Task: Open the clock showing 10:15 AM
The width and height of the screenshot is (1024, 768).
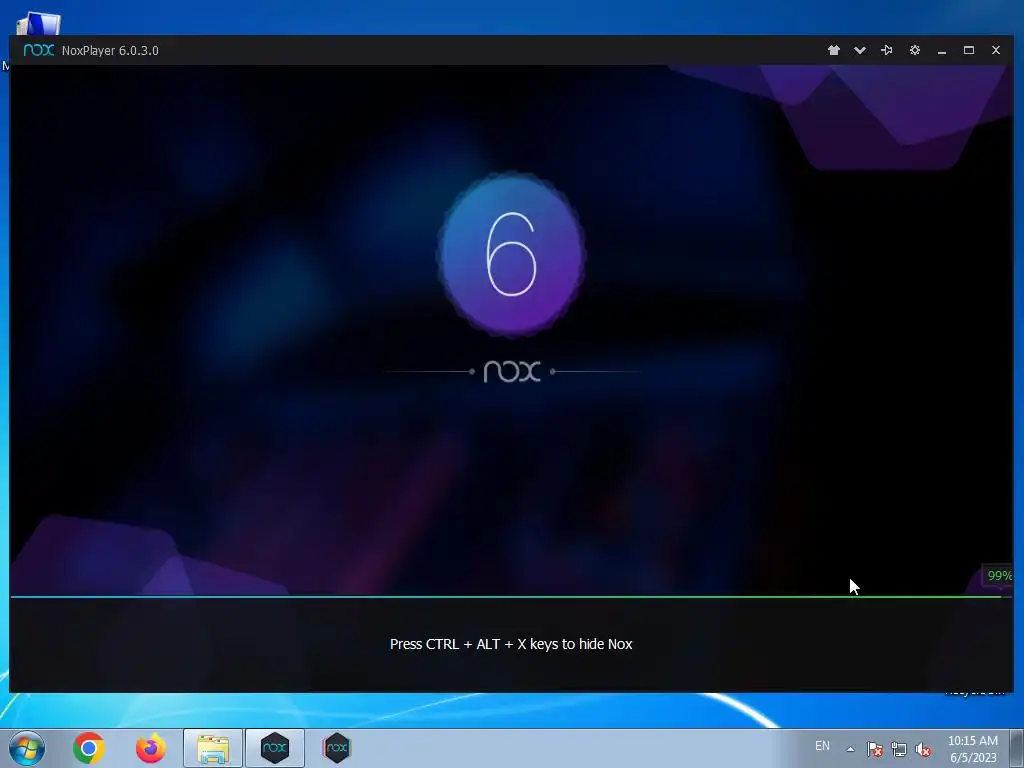Action: 972,749
